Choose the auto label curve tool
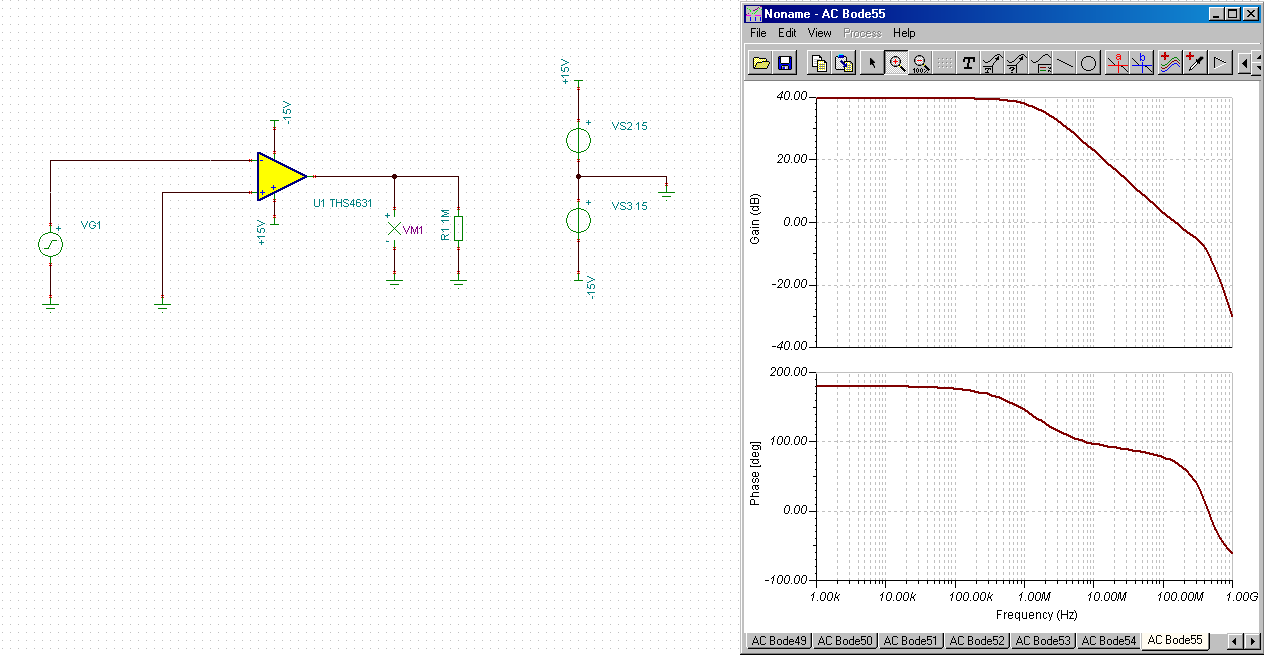 992,63
